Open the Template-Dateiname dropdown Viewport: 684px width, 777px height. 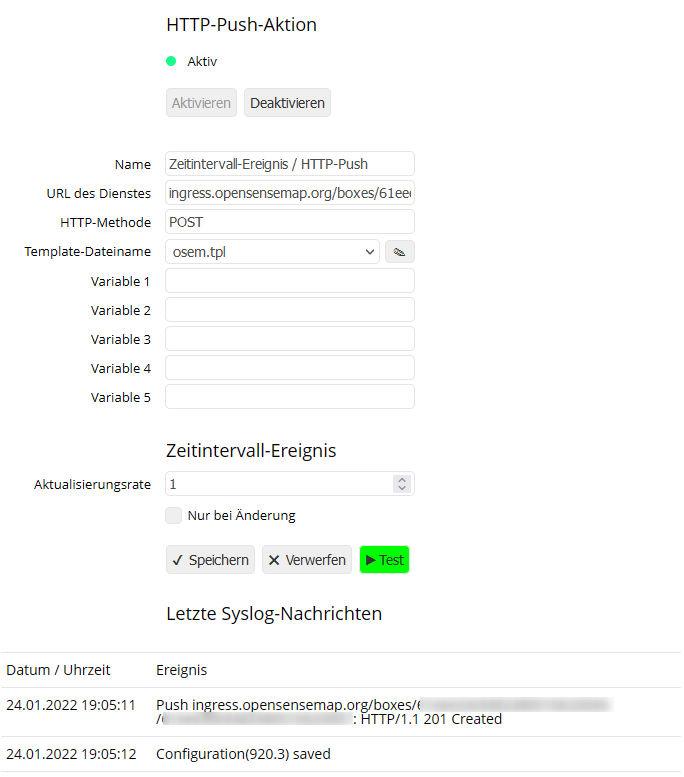[272, 252]
